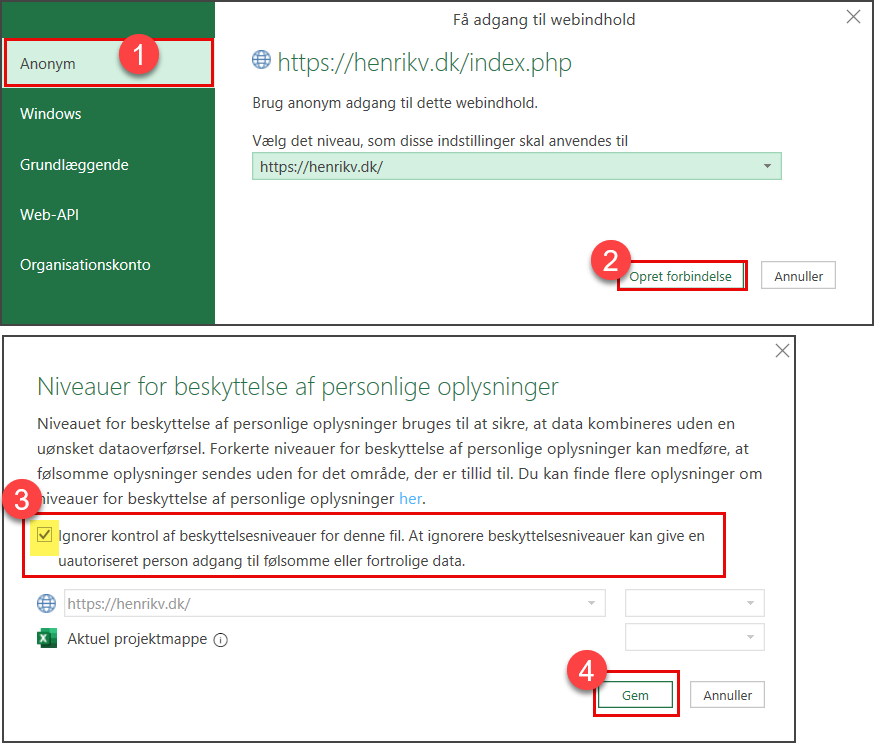Click the Gem button to save
874x744 pixels.
[635, 695]
